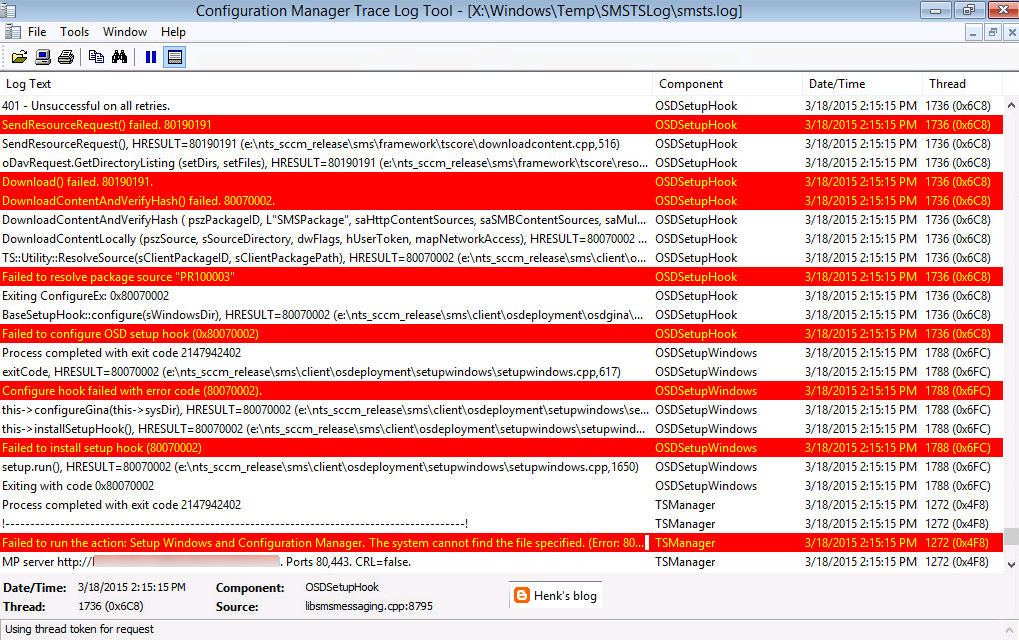
Task: Select the dashed separator TSManager log row
Action: click(x=501, y=524)
